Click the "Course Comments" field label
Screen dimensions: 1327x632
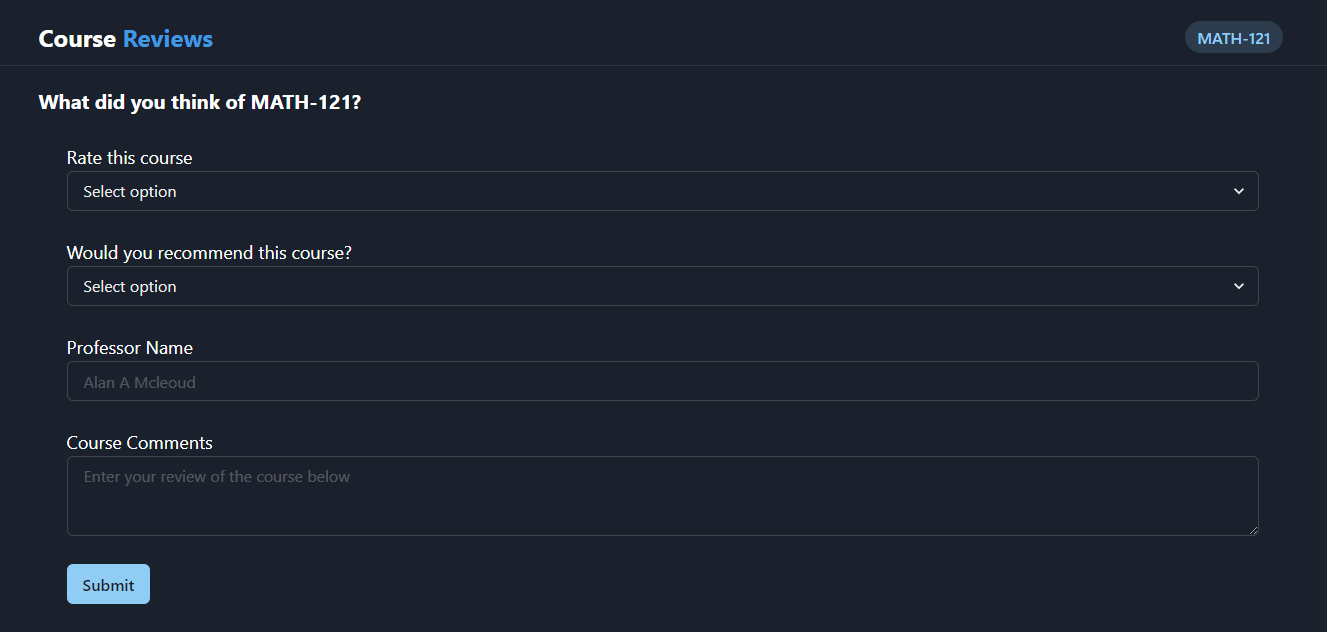pos(140,443)
